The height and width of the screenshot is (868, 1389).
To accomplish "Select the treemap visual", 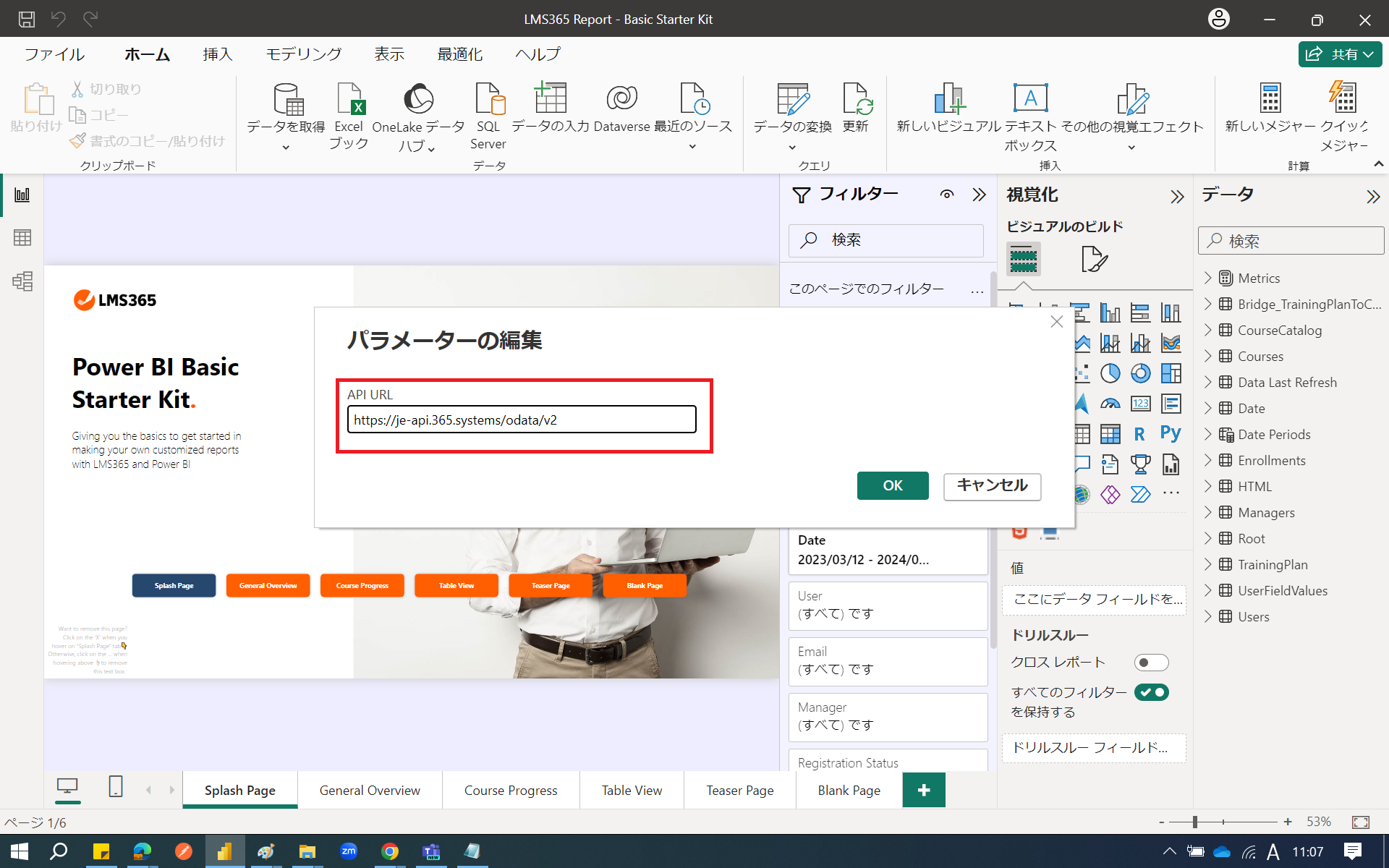I will click(x=1171, y=373).
